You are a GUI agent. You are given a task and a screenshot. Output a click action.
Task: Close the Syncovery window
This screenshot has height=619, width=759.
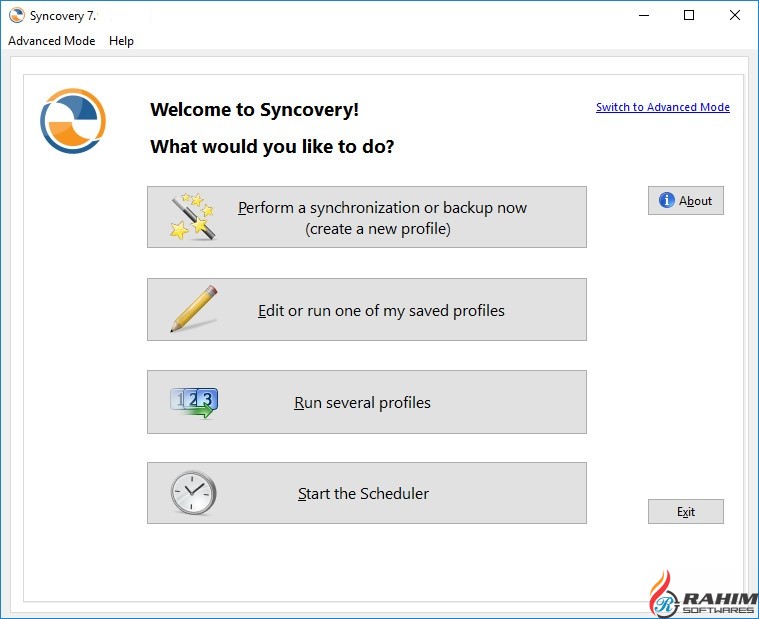(x=734, y=15)
